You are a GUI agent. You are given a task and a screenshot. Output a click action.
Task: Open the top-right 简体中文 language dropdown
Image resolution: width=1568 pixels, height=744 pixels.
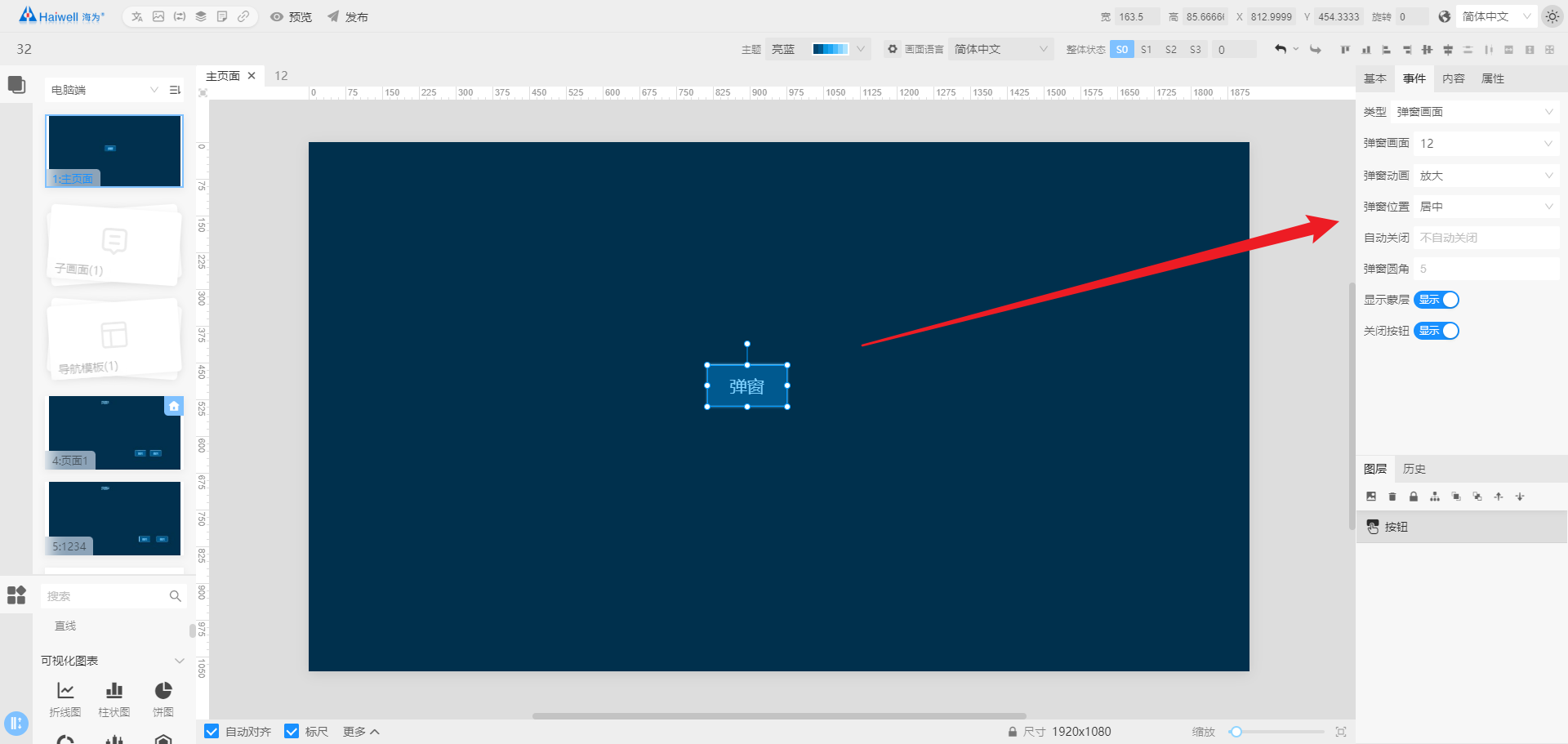pos(1496,16)
